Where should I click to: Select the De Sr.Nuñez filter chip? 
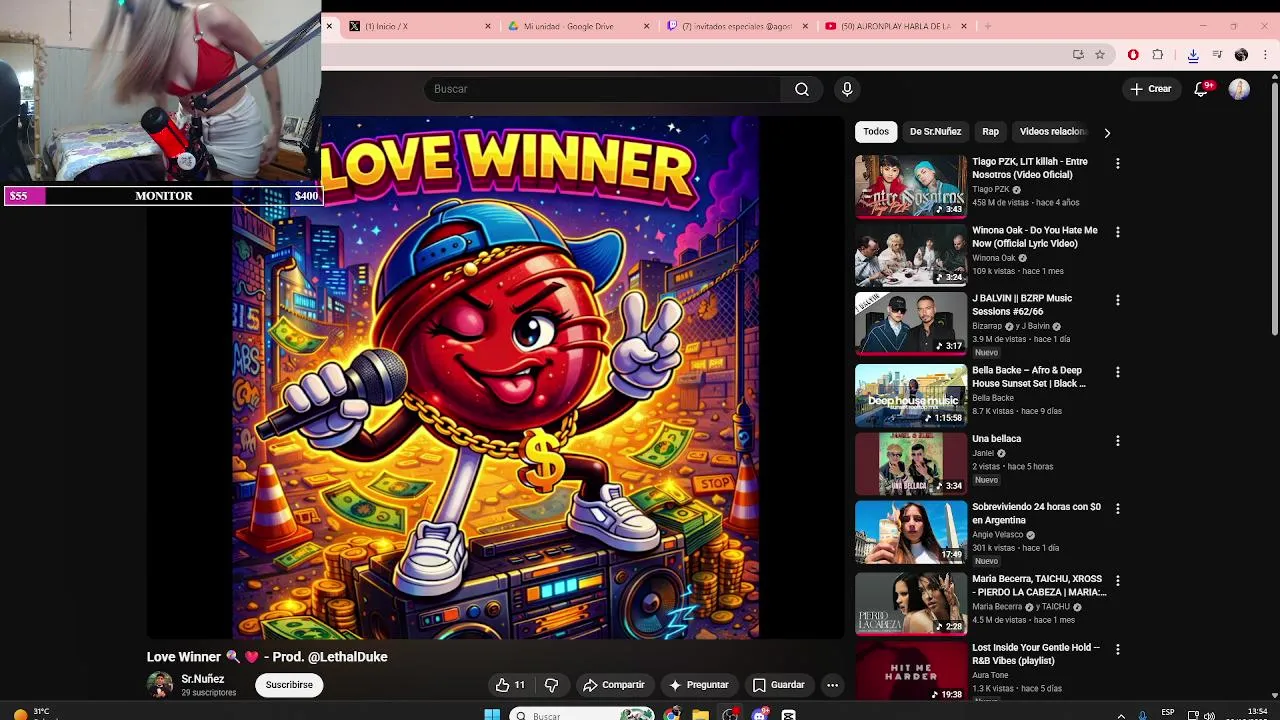935,131
